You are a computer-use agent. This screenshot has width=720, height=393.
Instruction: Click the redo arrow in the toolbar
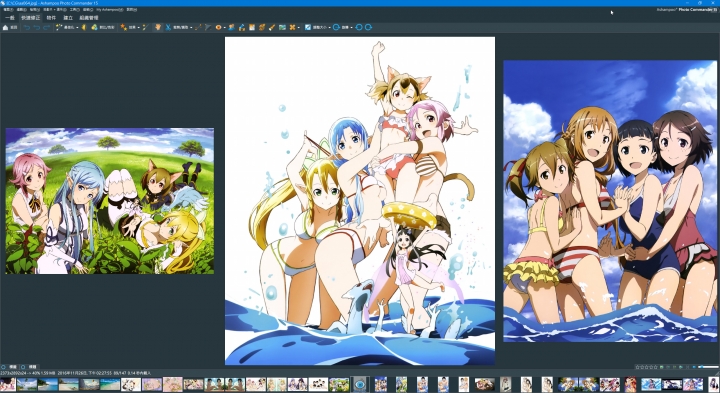pos(46,28)
